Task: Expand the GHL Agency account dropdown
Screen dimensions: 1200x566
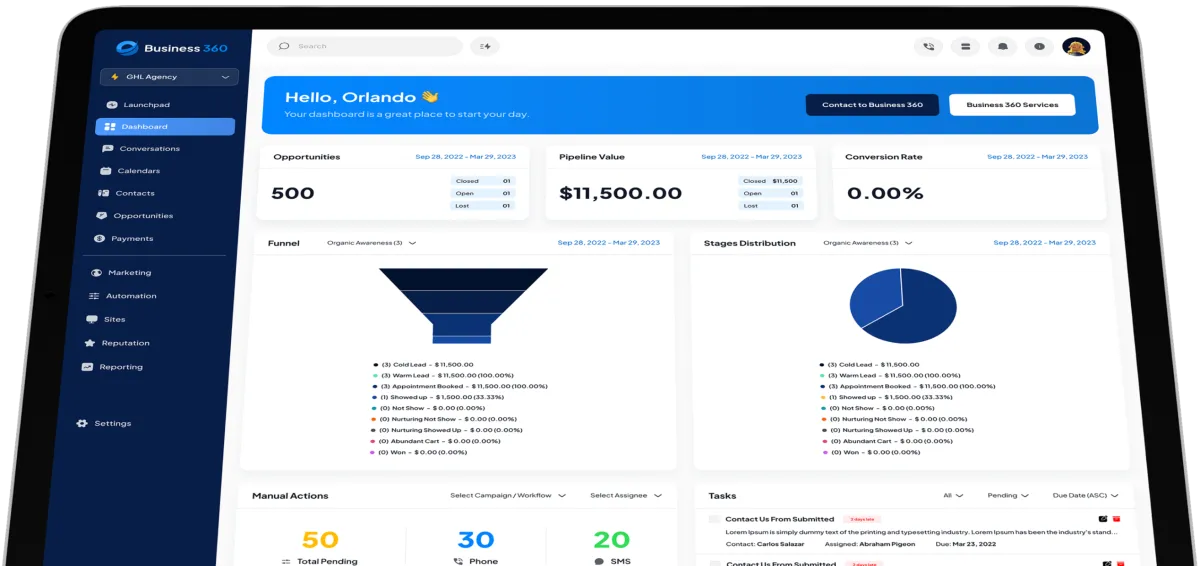Action: point(169,76)
